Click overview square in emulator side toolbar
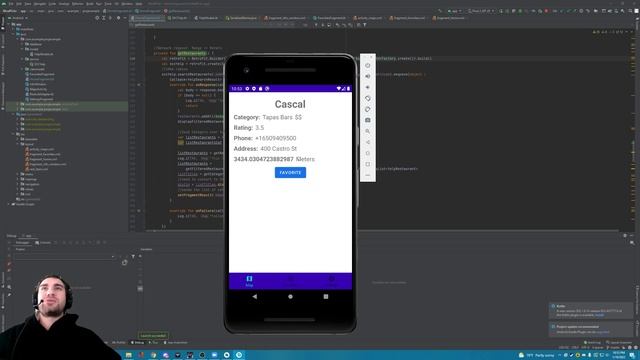Screen dimensions: 640x360 [x=368, y=164]
